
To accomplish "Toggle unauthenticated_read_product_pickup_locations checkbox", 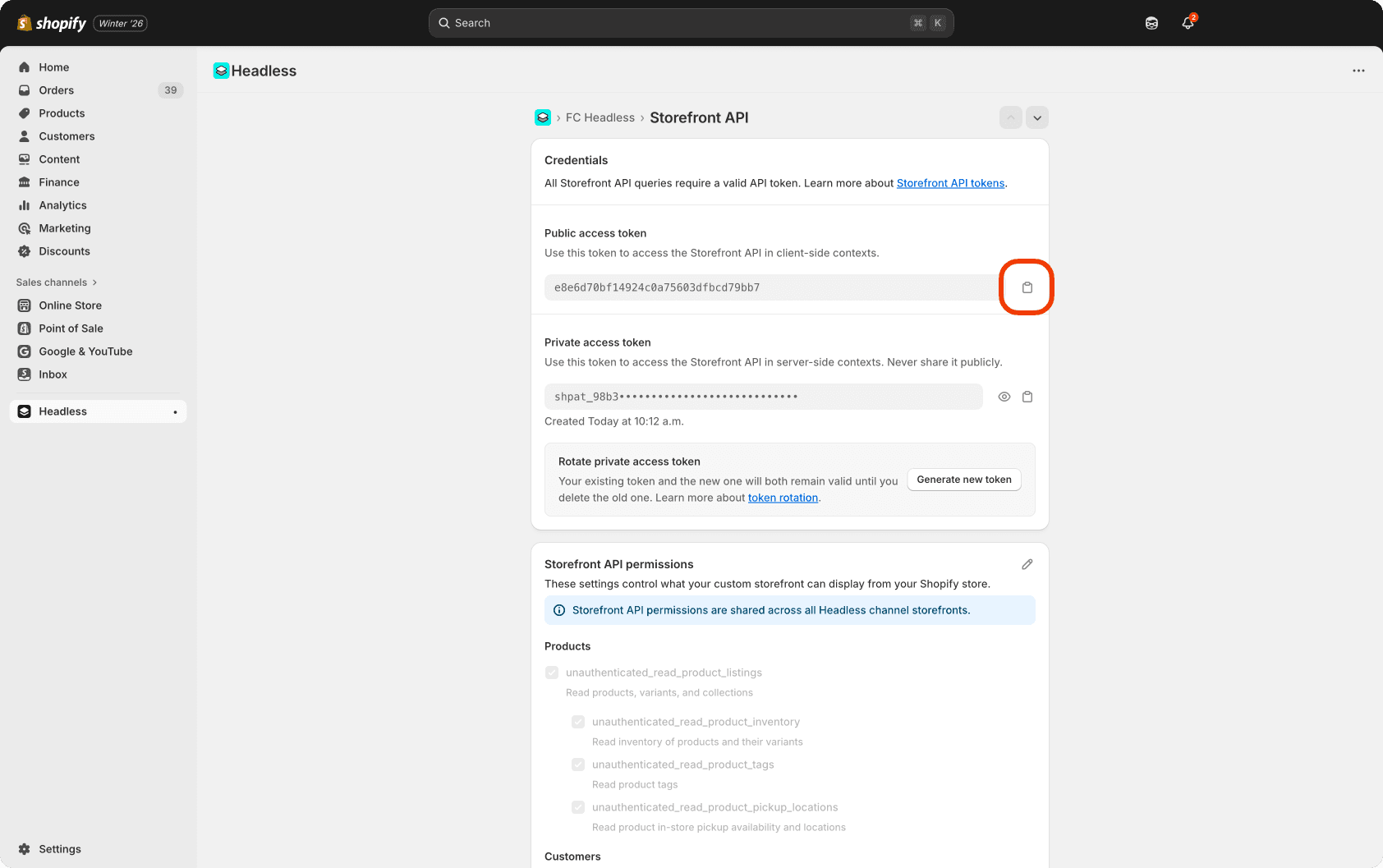I will pos(578,807).
